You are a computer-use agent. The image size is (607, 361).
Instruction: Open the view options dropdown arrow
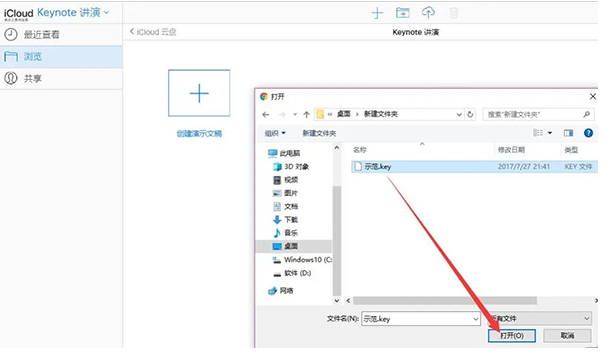click(x=550, y=133)
